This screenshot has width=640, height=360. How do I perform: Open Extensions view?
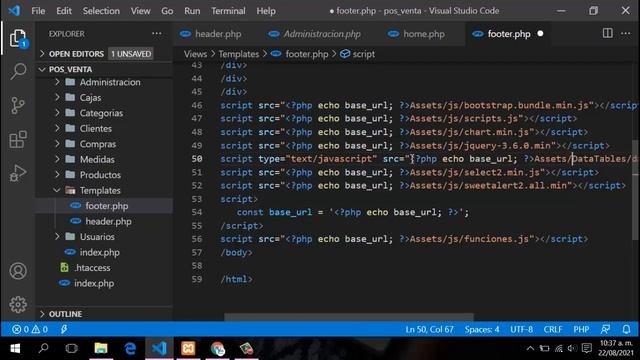pyautogui.click(x=18, y=139)
